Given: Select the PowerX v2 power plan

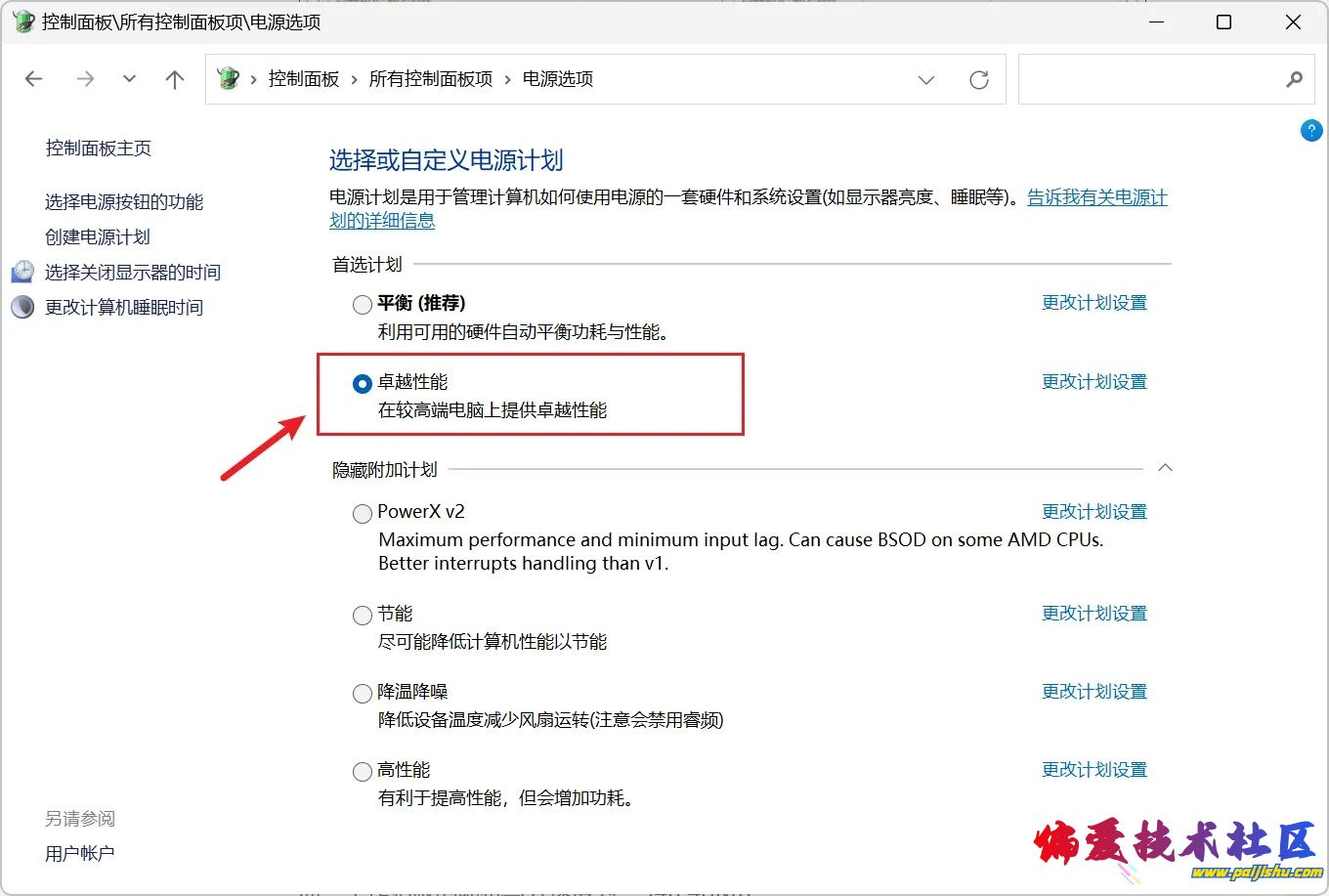Looking at the screenshot, I should 363,513.
